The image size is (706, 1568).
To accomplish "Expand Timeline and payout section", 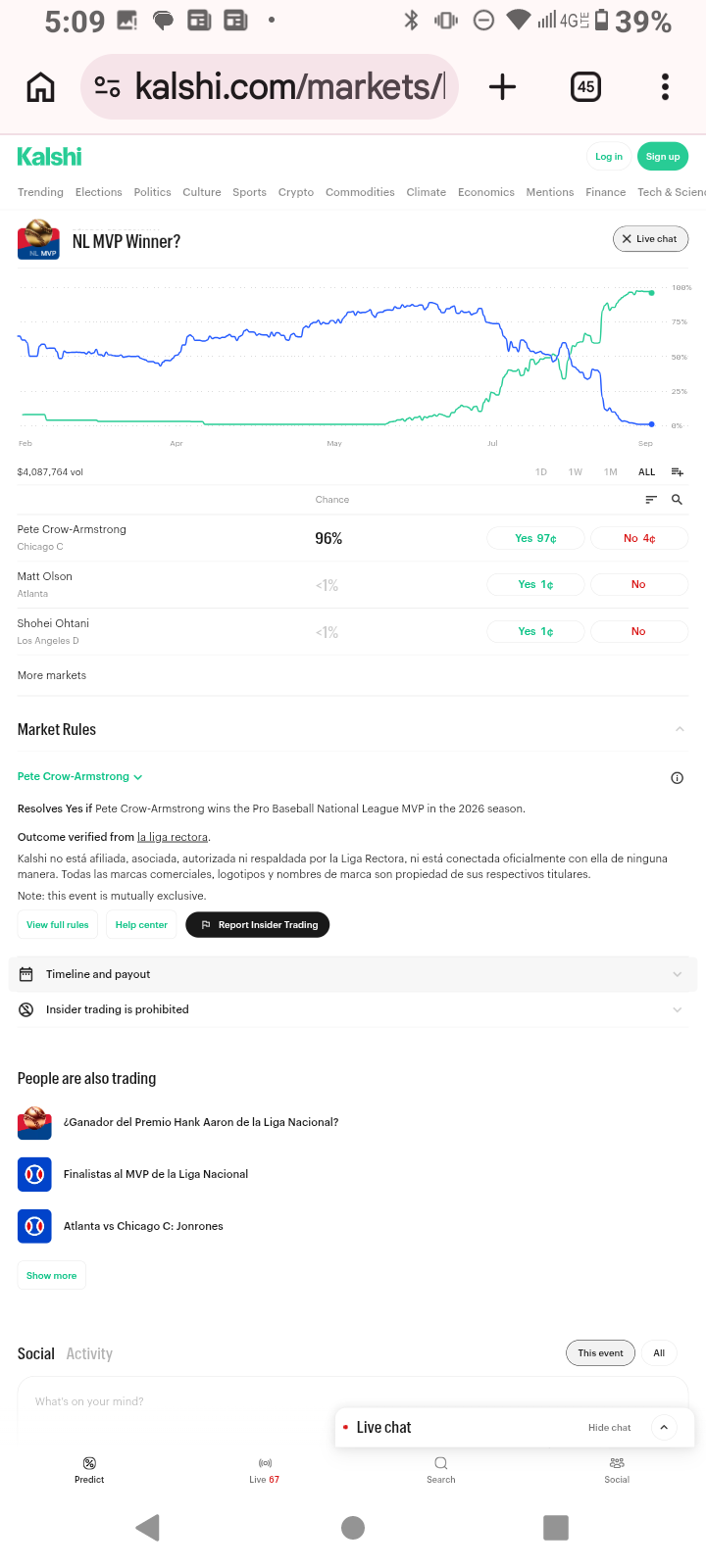I will (x=353, y=974).
